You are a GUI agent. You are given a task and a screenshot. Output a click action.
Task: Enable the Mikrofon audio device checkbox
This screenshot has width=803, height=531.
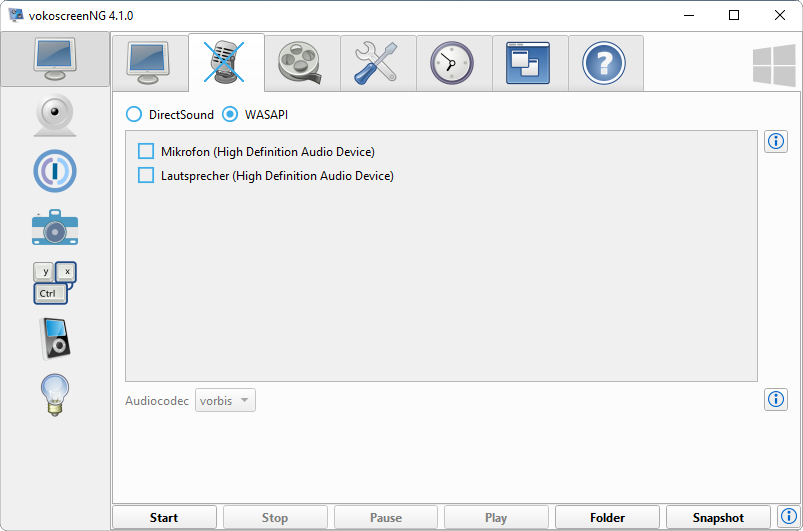click(146, 152)
